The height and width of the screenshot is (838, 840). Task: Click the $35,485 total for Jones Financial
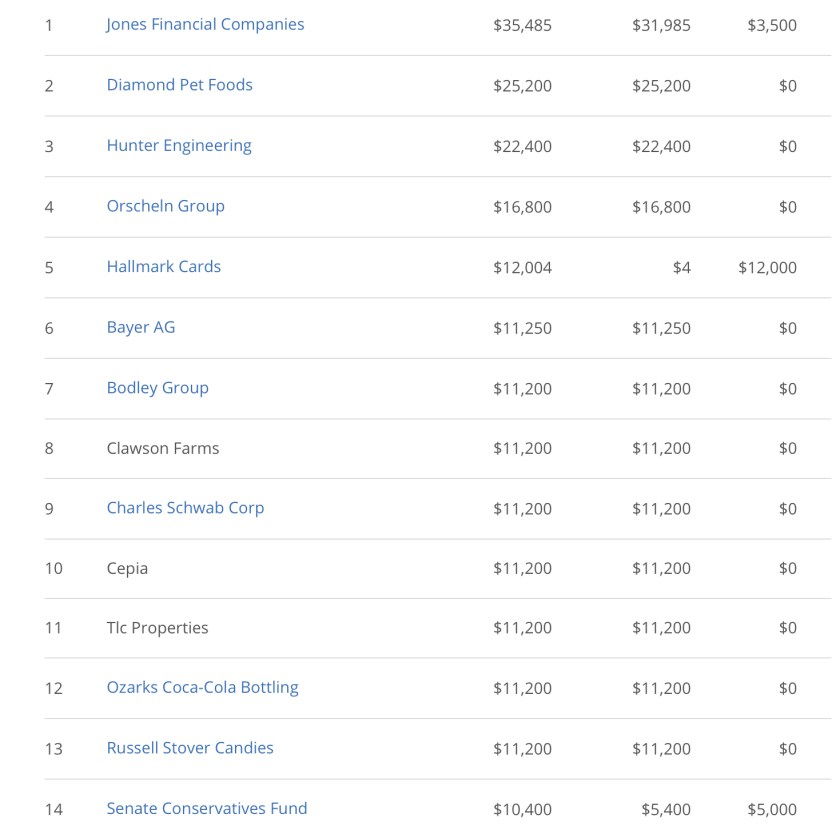[x=522, y=25]
